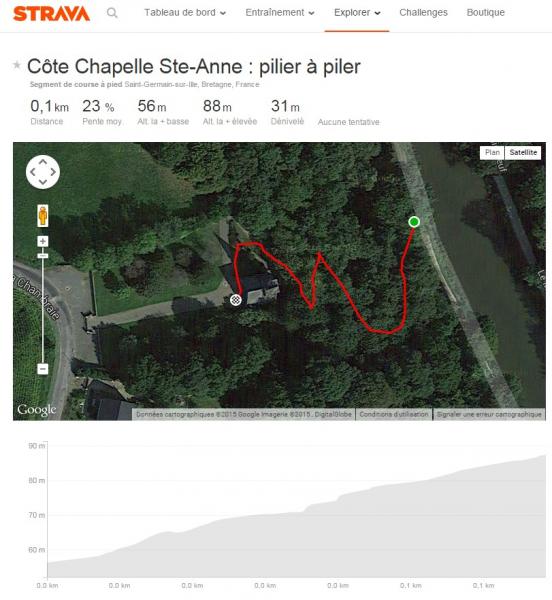Click the Strava logo

pyautogui.click(x=52, y=14)
